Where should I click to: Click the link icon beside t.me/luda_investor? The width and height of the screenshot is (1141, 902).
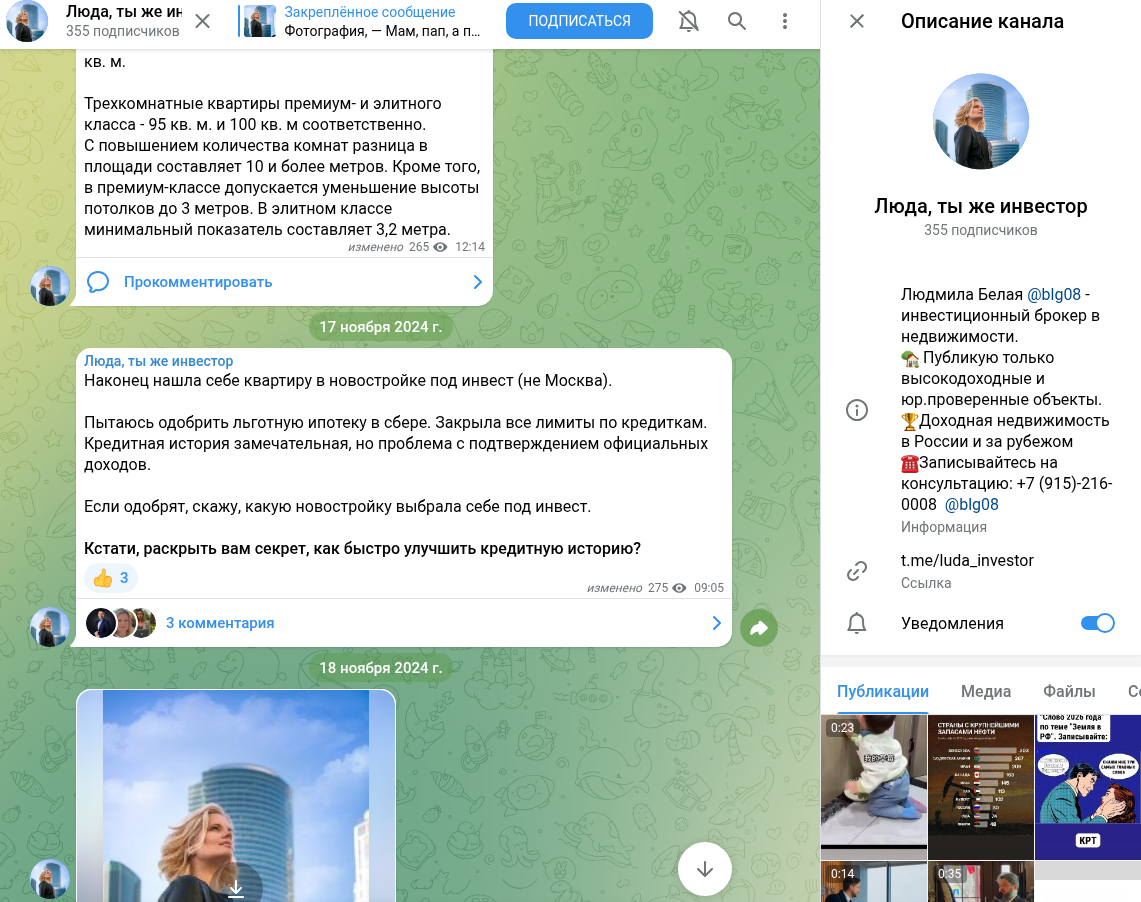pyautogui.click(x=856, y=571)
